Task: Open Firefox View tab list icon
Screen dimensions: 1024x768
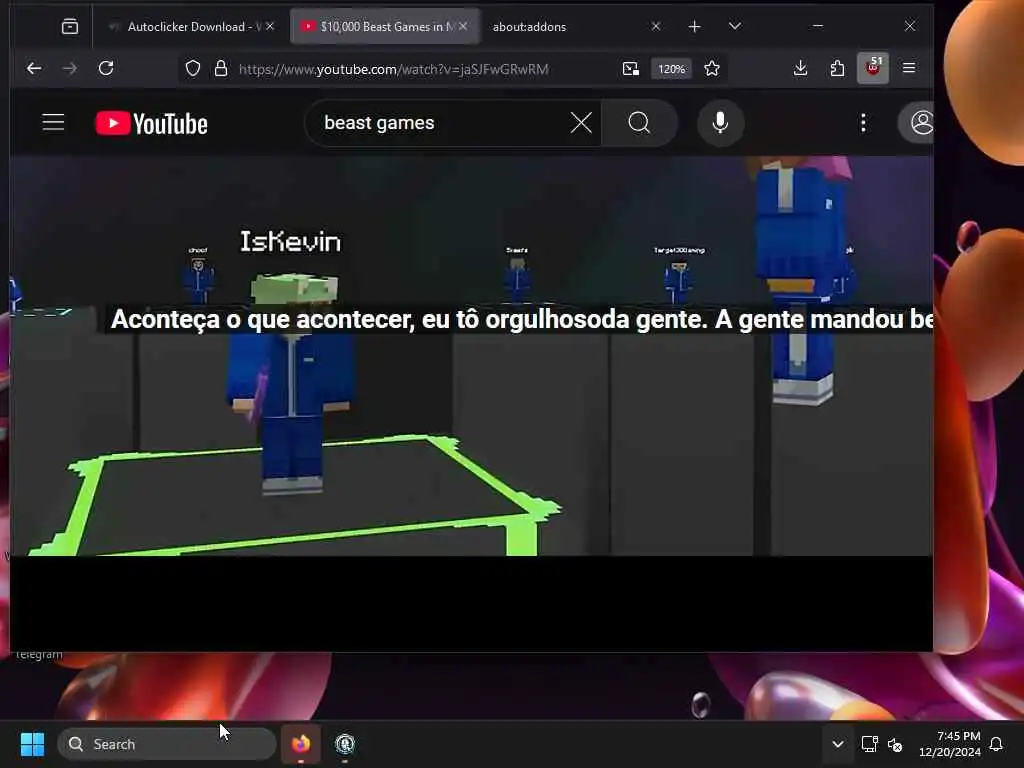Action: click(x=69, y=26)
